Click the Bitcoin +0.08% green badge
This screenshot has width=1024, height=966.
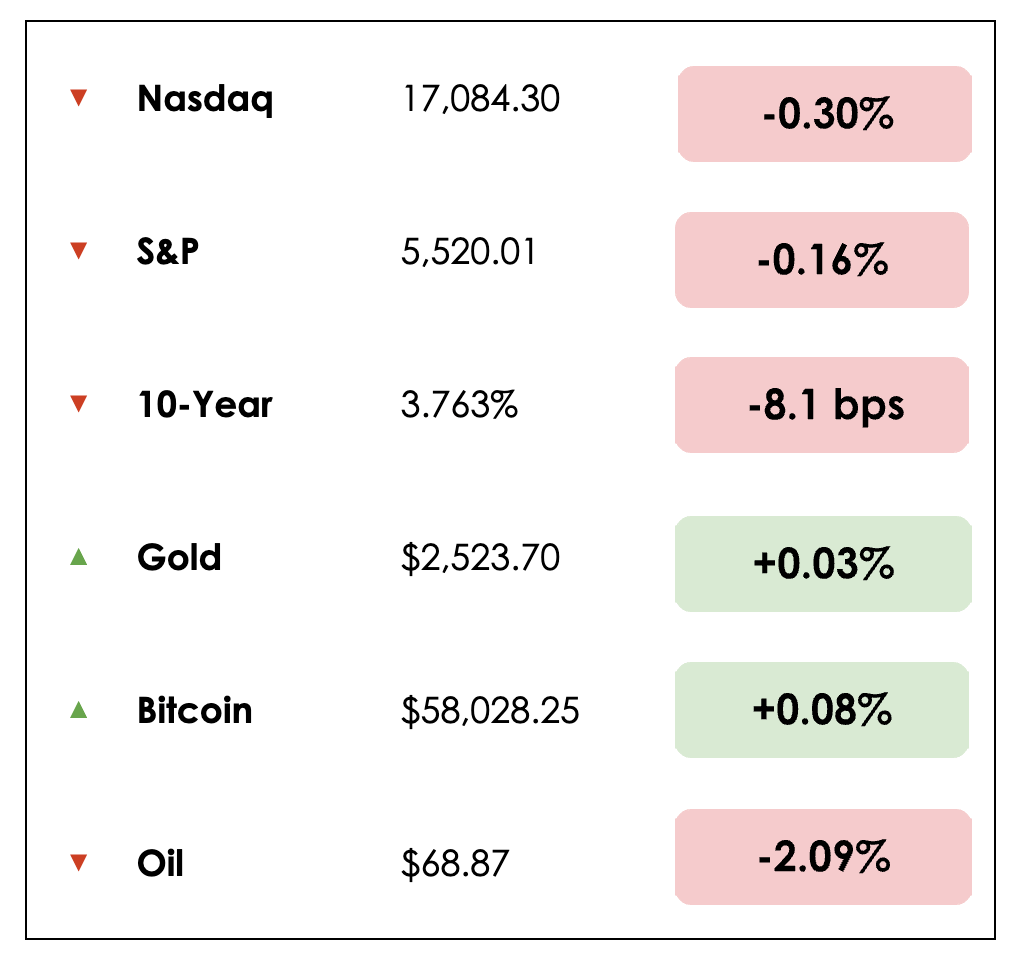pos(822,710)
